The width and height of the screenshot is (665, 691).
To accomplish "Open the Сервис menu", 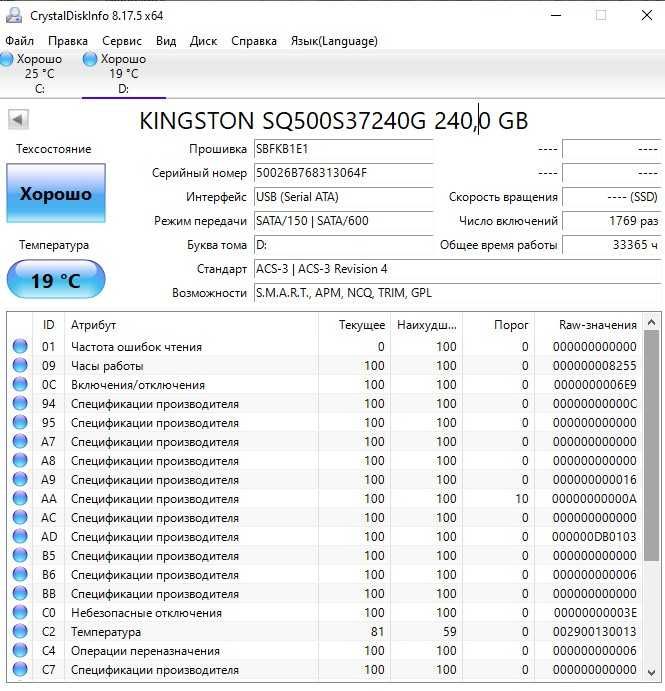I will click(122, 41).
